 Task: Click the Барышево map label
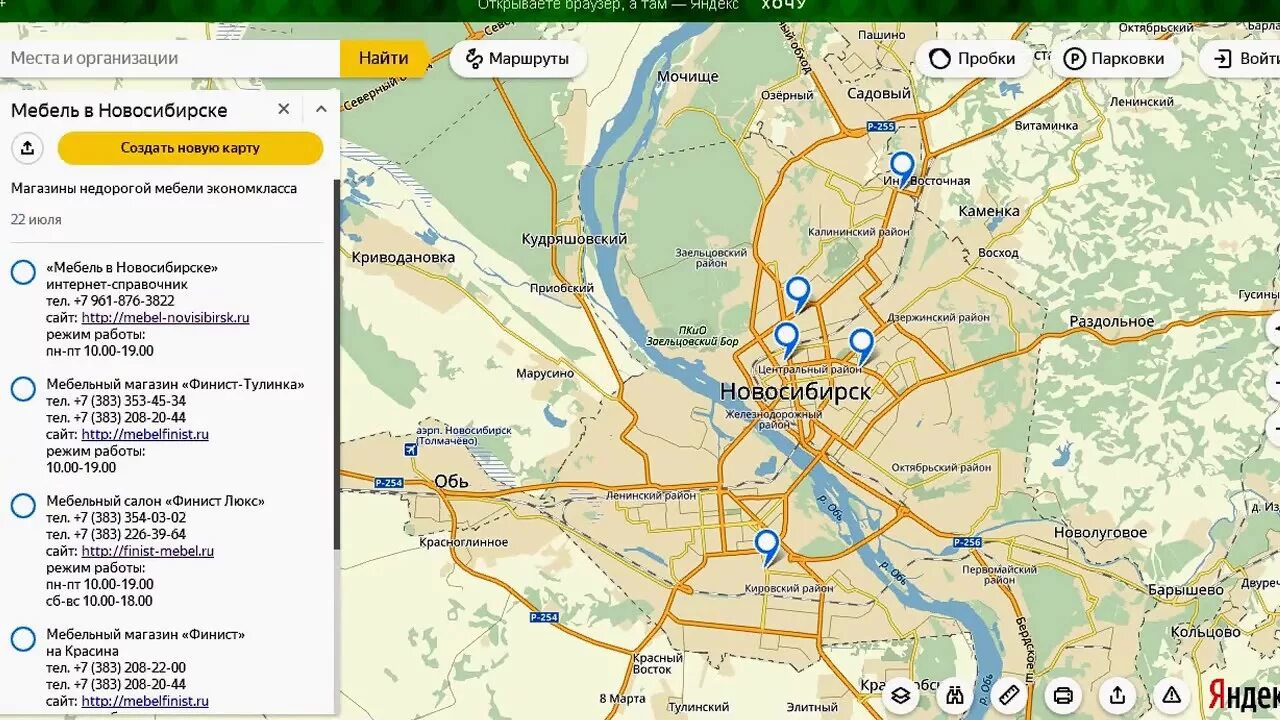1185,590
